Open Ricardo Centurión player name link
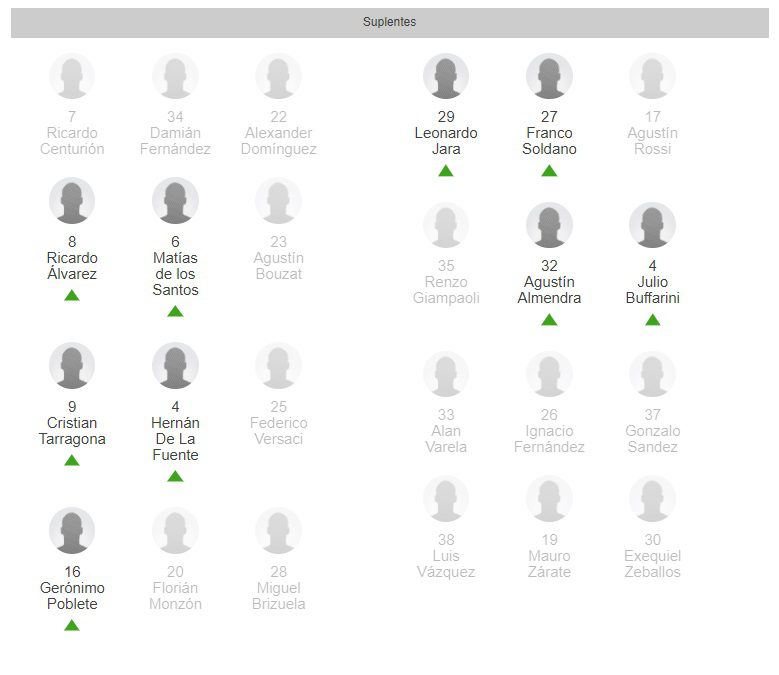 [72, 141]
